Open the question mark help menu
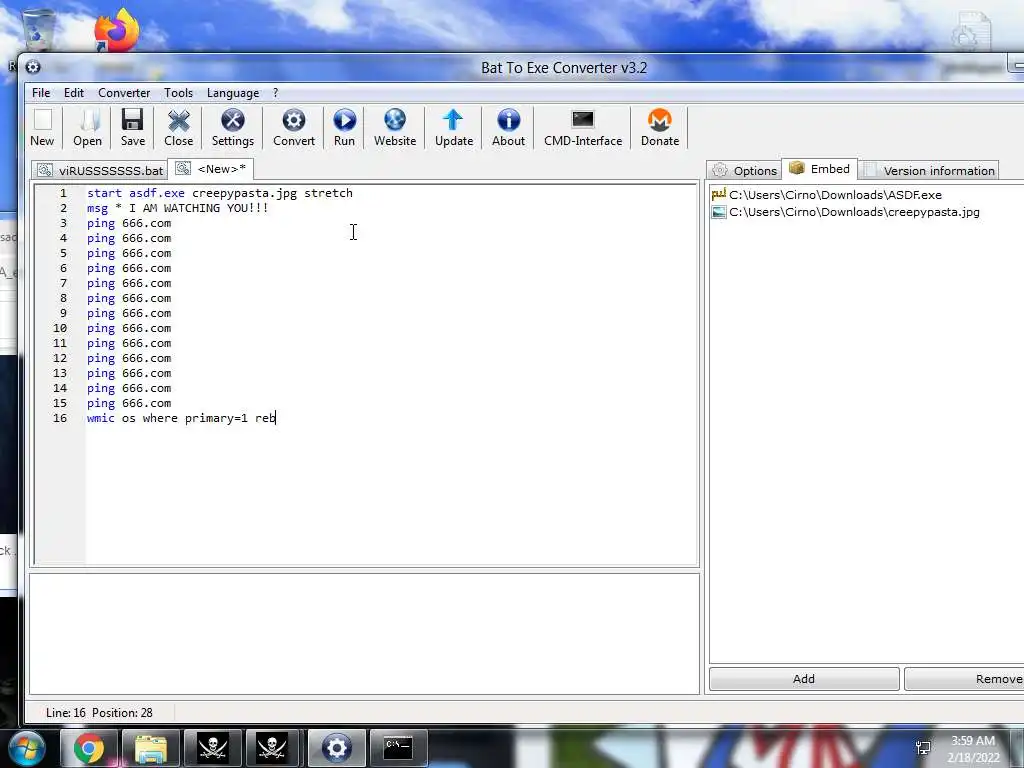The image size is (1024, 768). click(276, 93)
